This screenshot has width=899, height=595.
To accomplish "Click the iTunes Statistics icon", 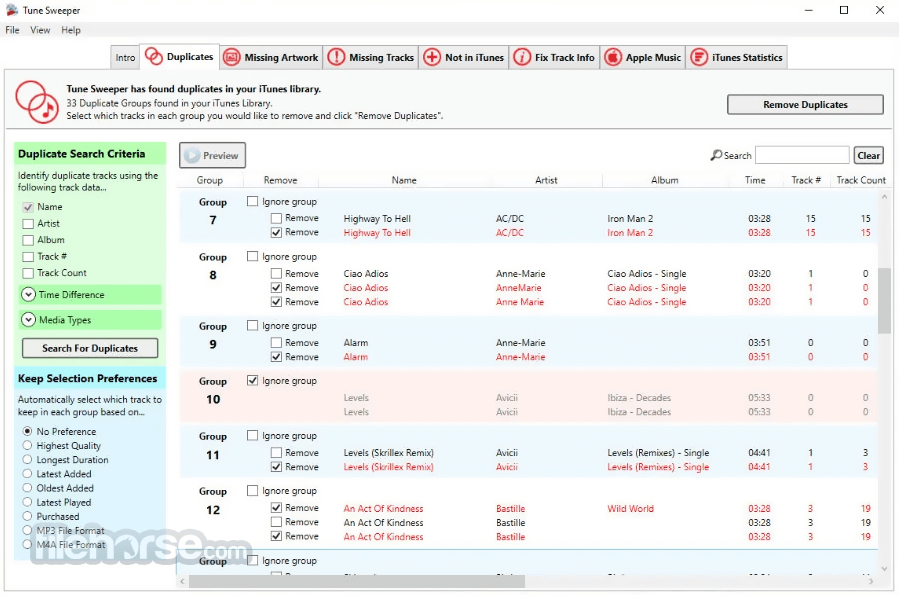I will pos(699,57).
